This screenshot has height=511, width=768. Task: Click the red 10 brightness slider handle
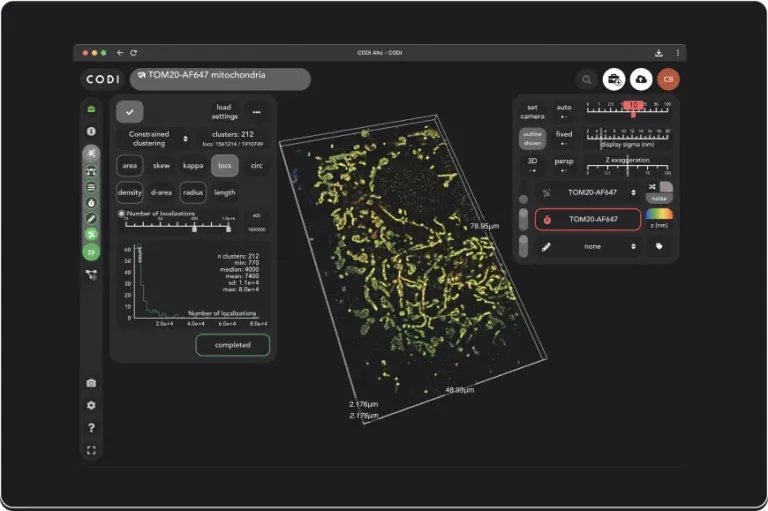pos(633,106)
